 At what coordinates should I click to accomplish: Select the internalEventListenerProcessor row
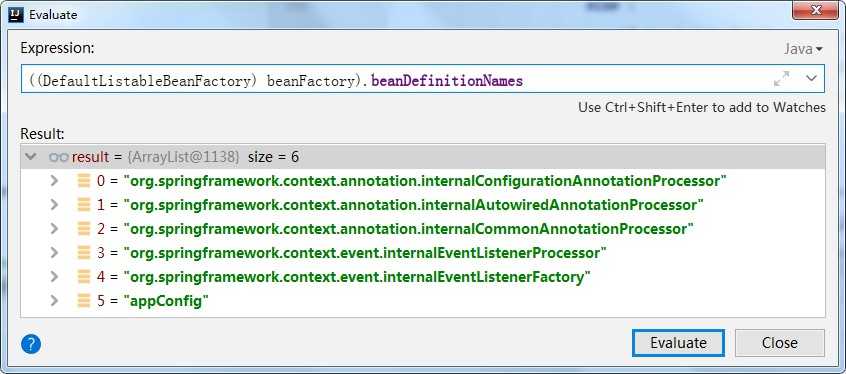click(x=422, y=253)
